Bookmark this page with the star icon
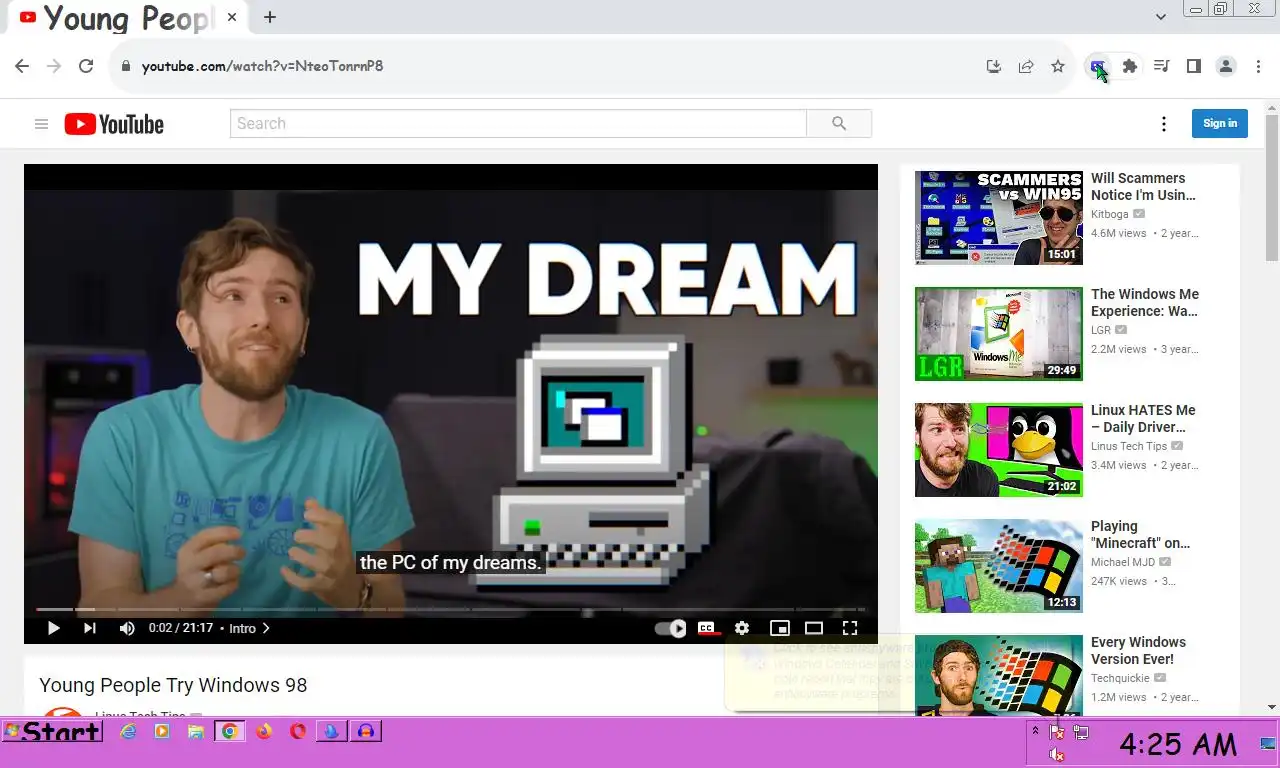This screenshot has width=1280, height=768. click(1058, 66)
